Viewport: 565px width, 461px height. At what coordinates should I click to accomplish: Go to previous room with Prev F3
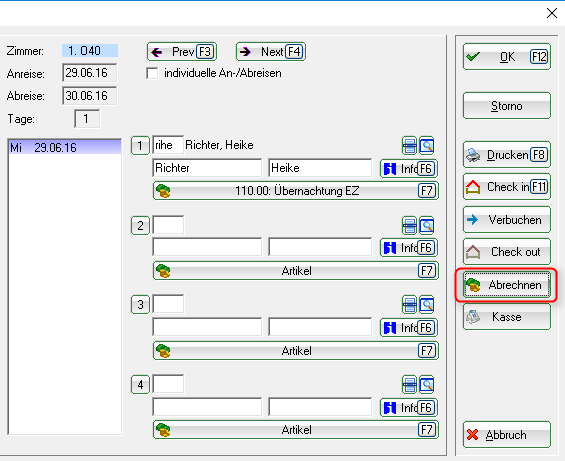[182, 52]
